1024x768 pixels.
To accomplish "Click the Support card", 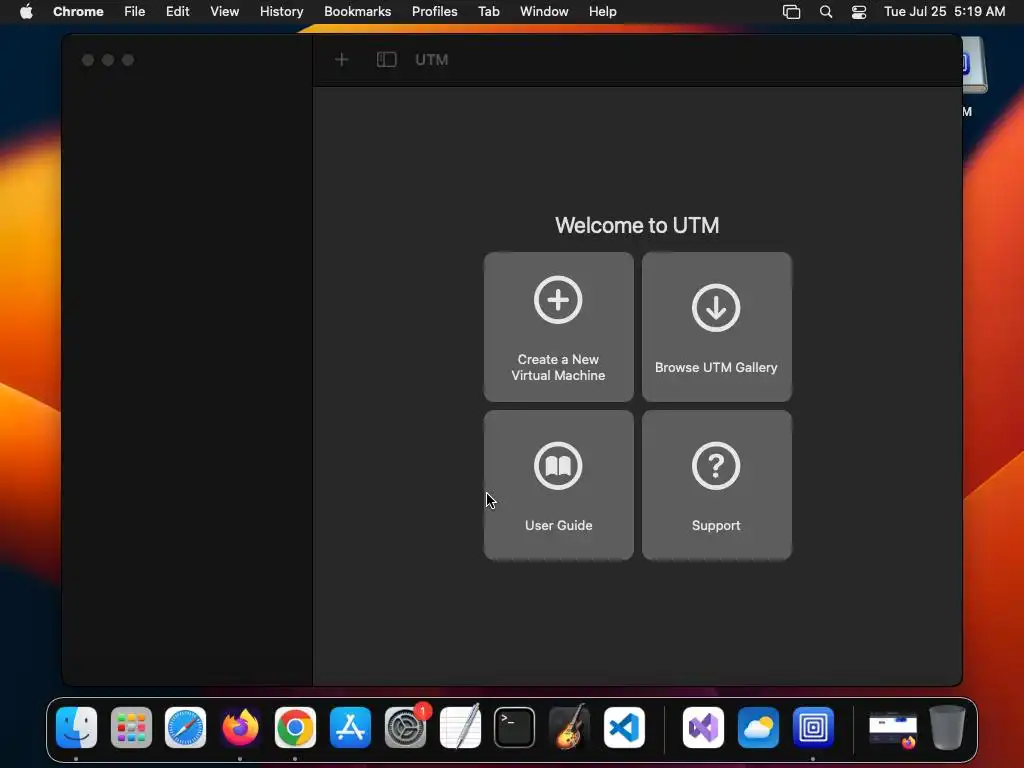I will pyautogui.click(x=716, y=485).
